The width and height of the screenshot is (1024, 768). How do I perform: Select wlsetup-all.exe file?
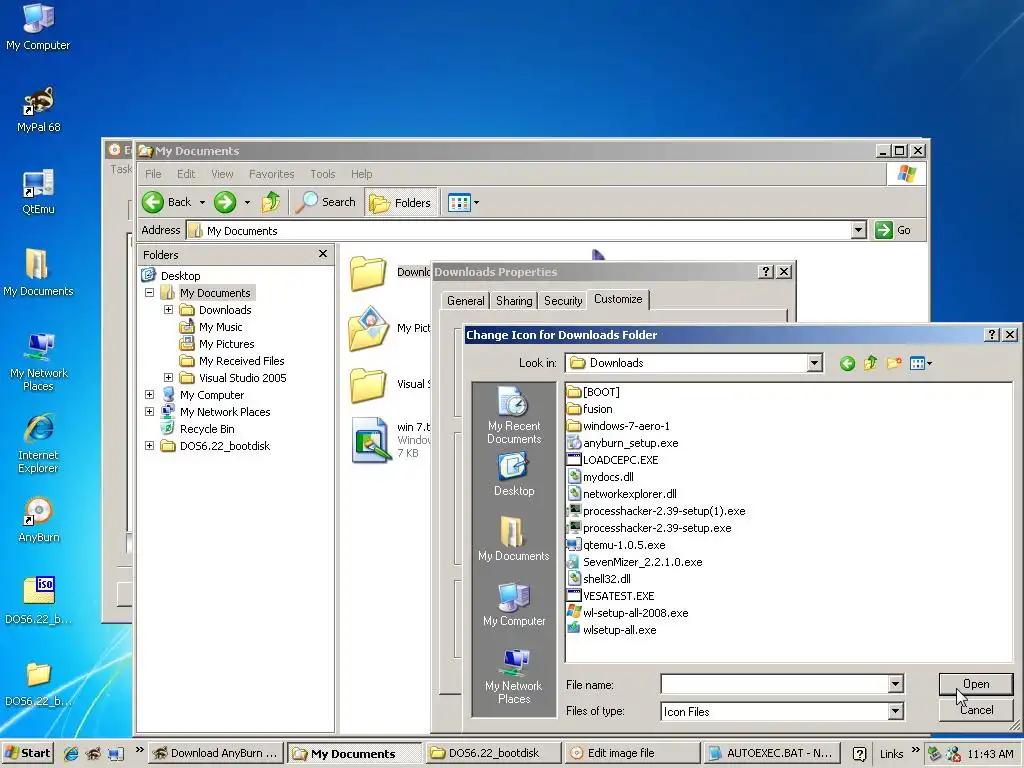[x=612, y=630]
